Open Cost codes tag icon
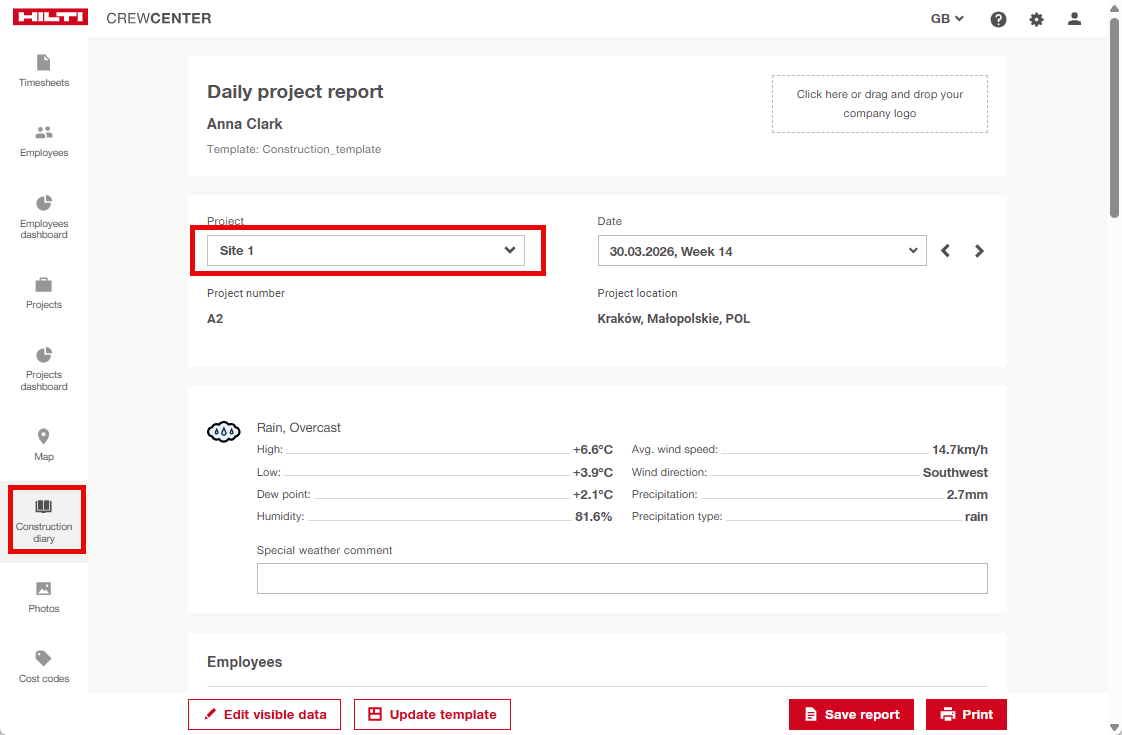Viewport: 1122px width, 735px height. [x=44, y=659]
